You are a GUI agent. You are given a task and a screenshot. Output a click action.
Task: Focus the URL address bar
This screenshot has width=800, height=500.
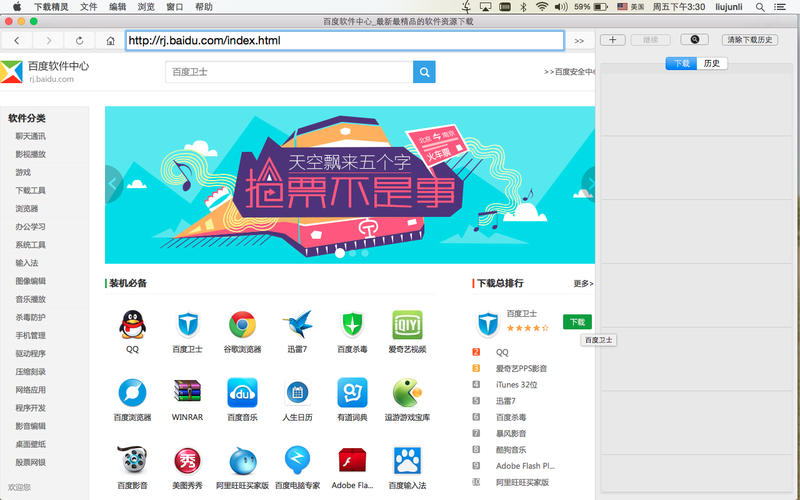click(345, 40)
